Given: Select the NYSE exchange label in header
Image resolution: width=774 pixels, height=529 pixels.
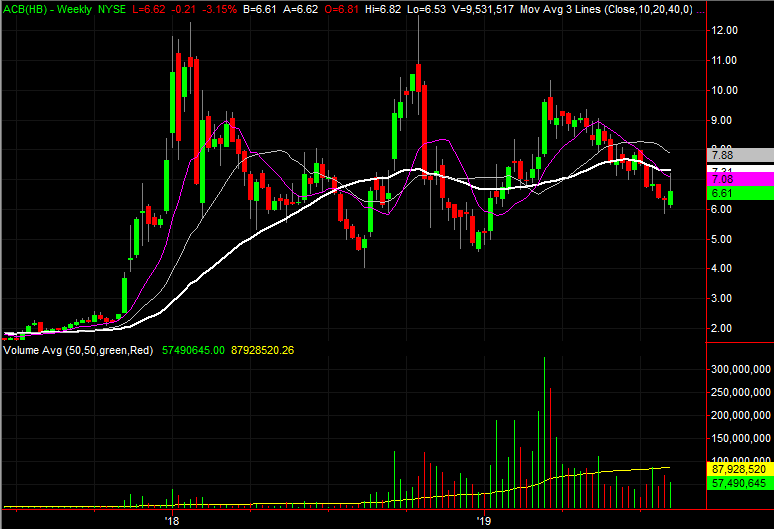Looking at the screenshot, I should point(112,9).
